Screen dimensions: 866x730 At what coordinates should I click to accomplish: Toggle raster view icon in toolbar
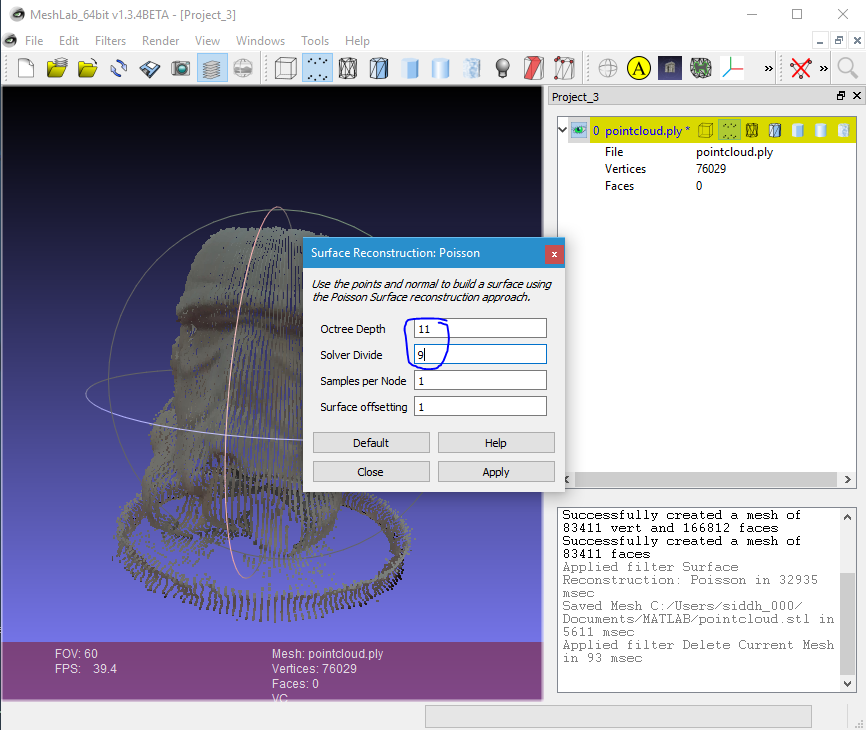click(x=243, y=68)
